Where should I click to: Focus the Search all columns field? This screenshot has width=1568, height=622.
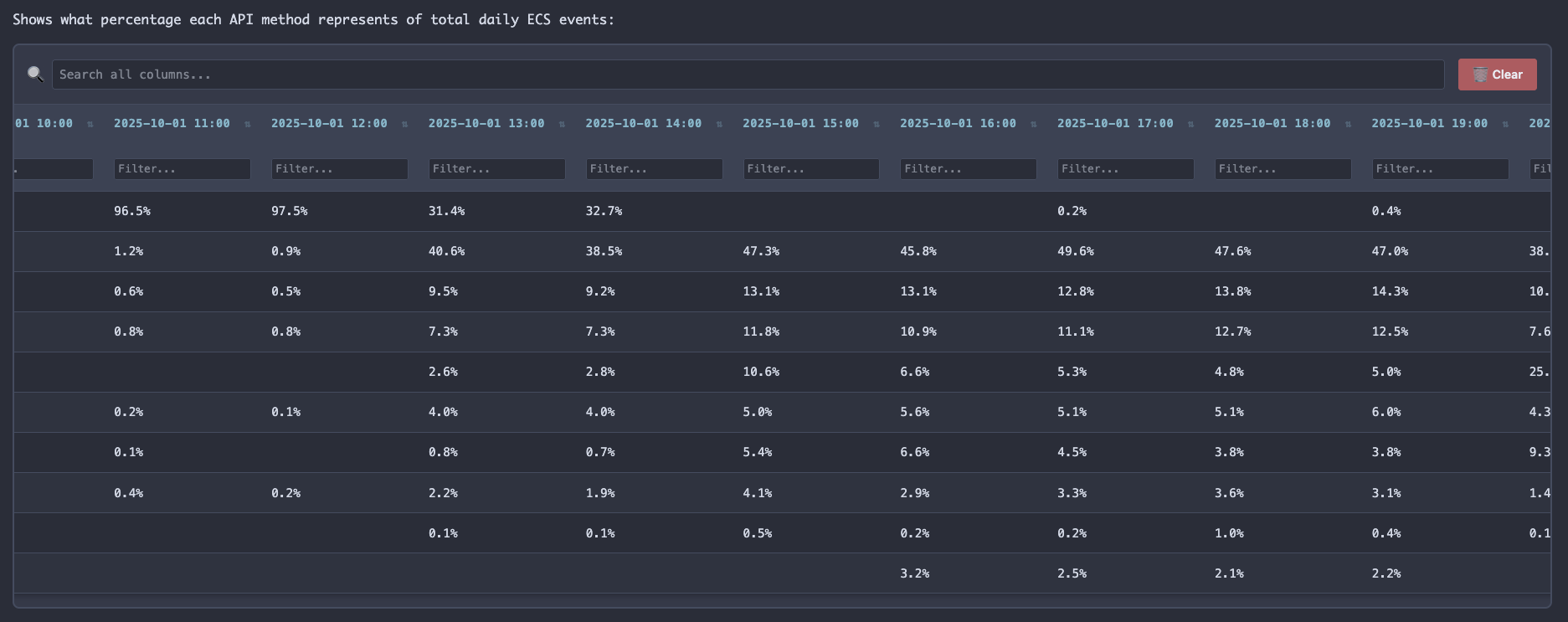click(x=747, y=75)
